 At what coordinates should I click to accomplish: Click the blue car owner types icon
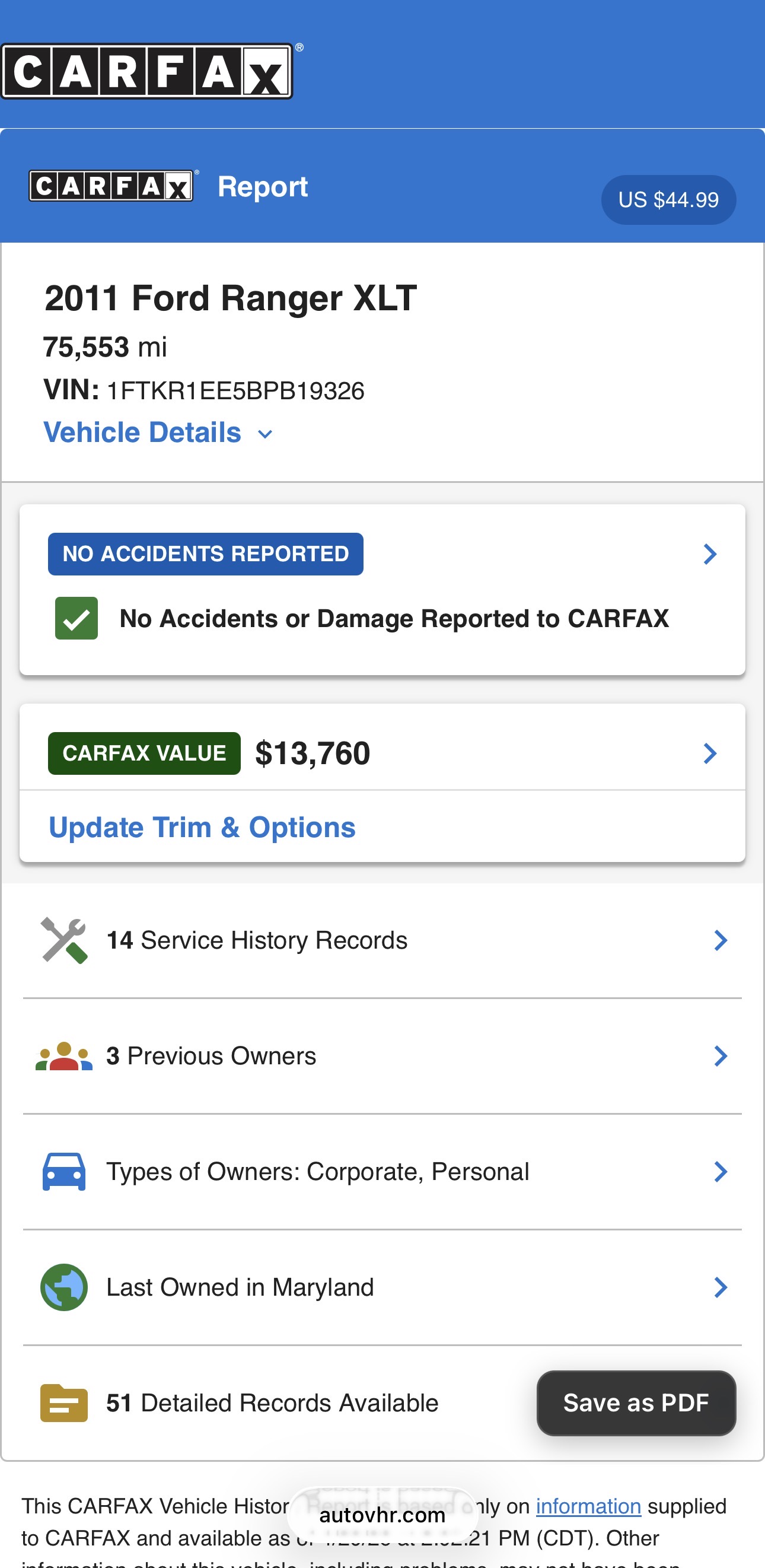pyautogui.click(x=64, y=1171)
